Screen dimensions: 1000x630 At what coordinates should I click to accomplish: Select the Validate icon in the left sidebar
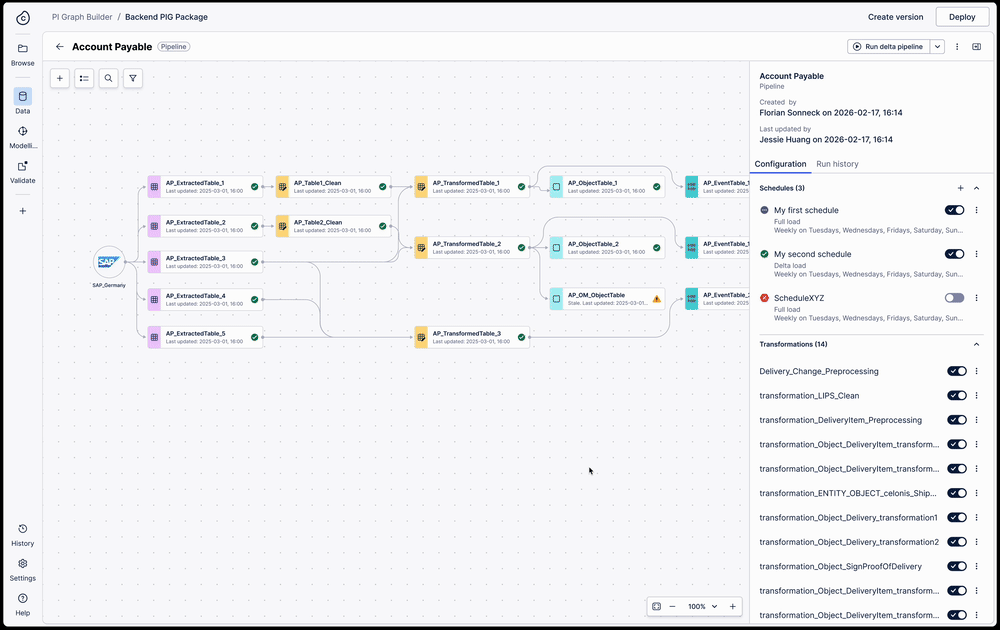pyautogui.click(x=22, y=167)
